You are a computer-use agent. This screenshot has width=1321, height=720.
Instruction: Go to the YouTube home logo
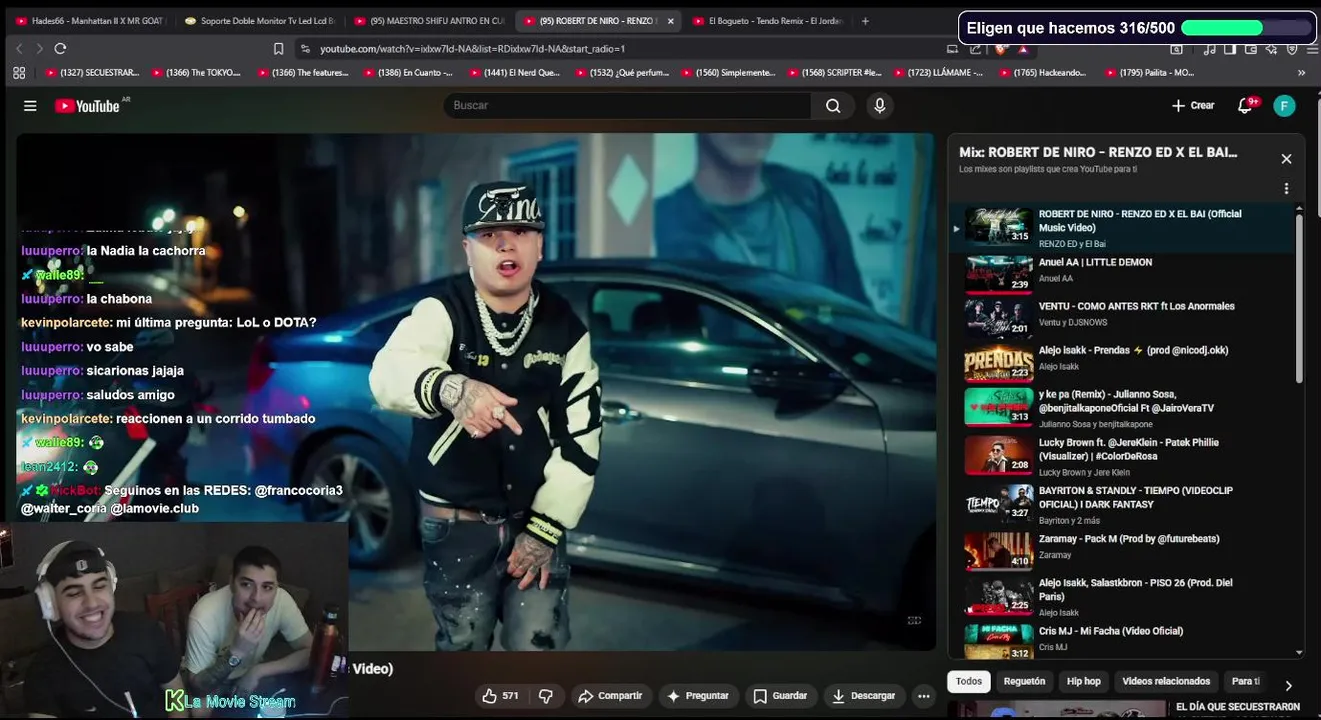coord(87,106)
